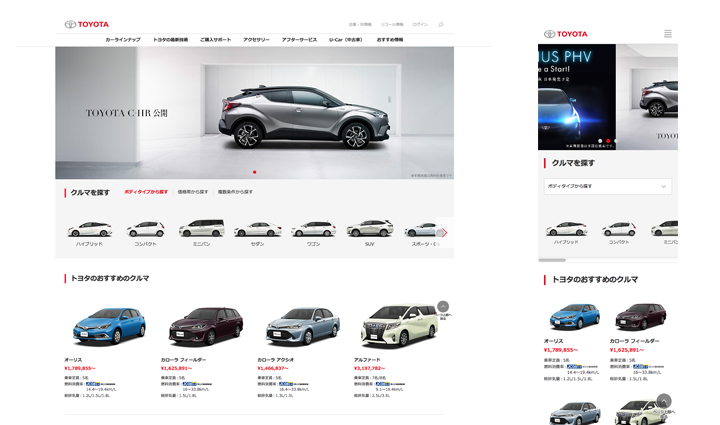Click the white アルファード van image in desktop view

pos(399,325)
